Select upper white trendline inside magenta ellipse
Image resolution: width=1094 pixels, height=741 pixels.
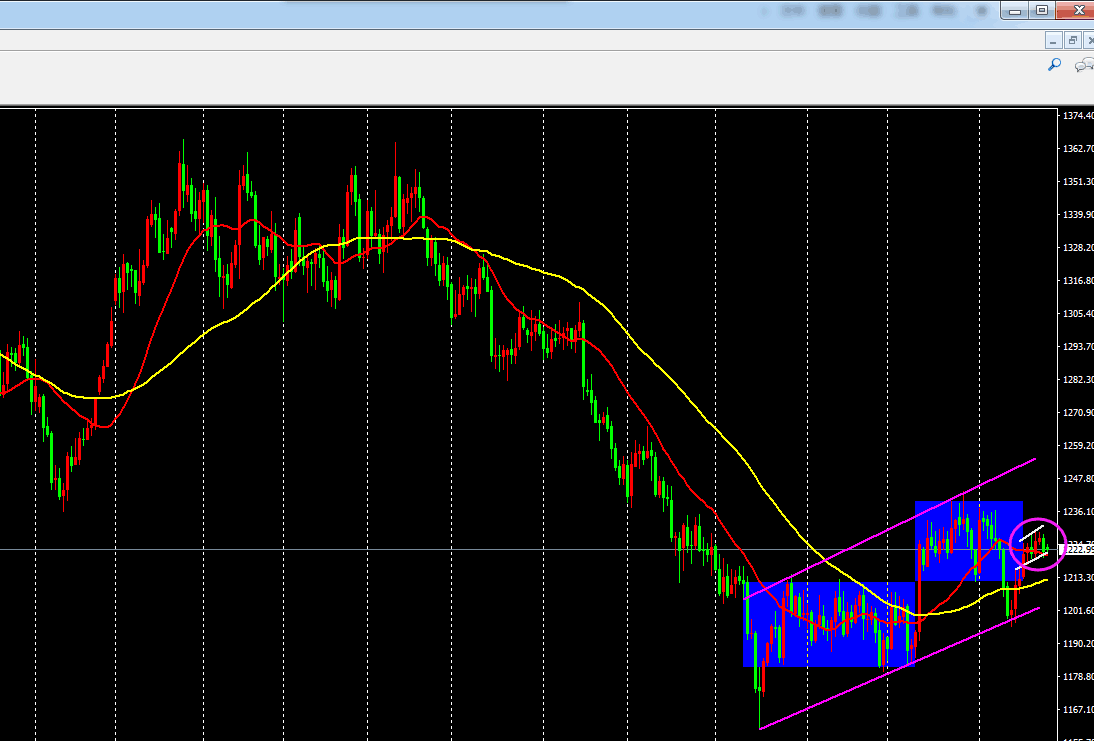[1032, 533]
